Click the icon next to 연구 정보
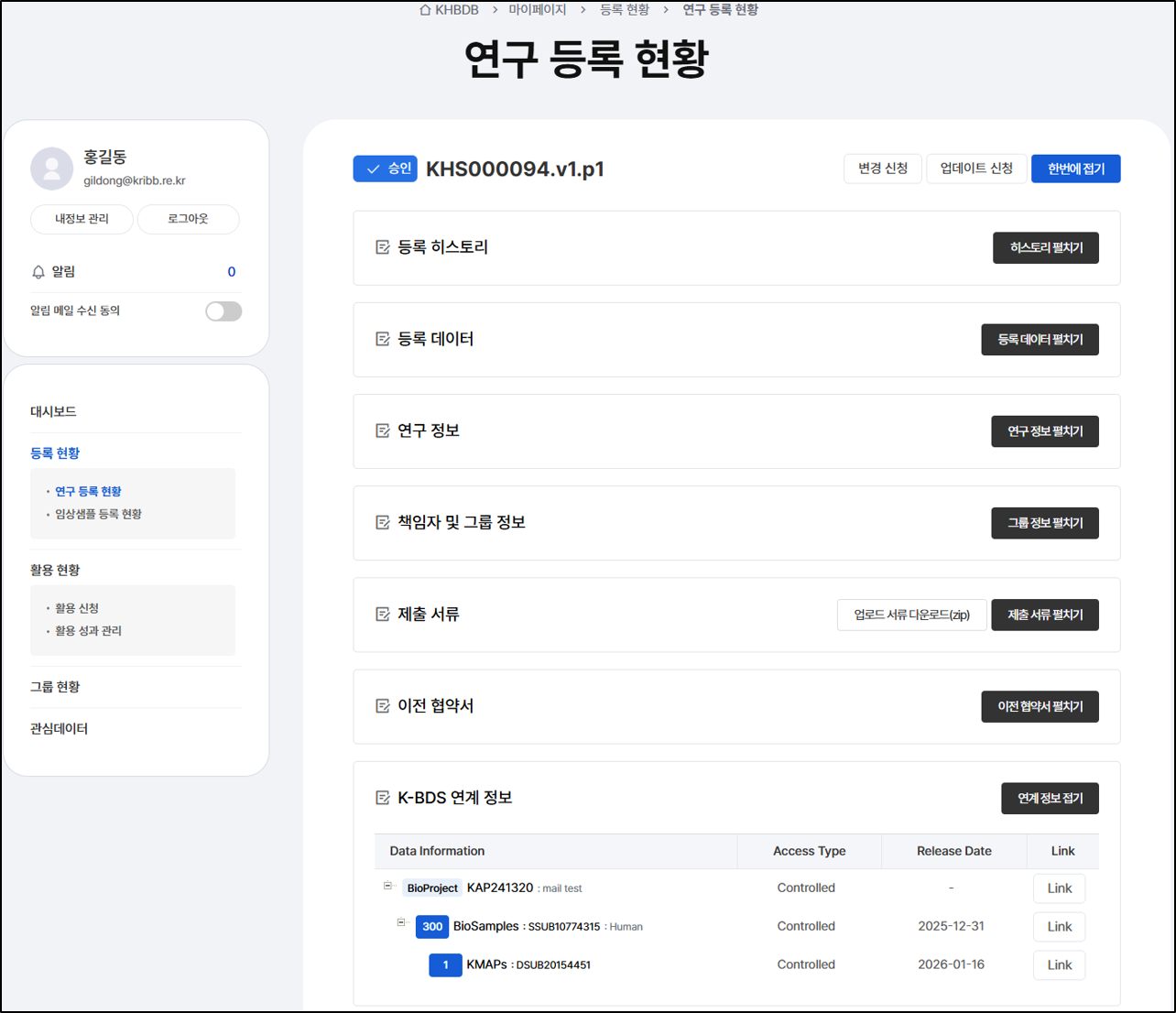 click(383, 430)
